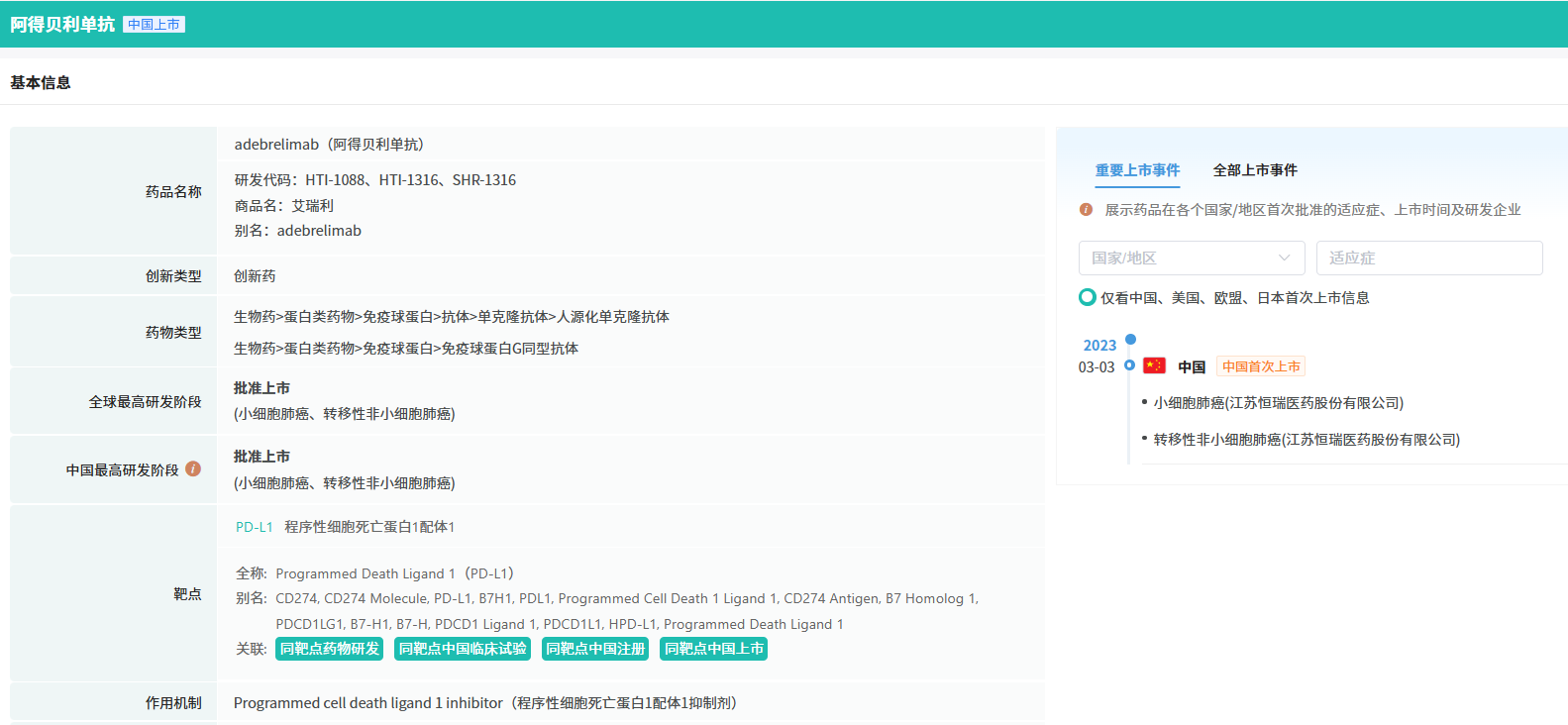
Task: Click the 小细胞肺癌 Jiangsu Hengrui timeline entry
Action: point(1278,403)
